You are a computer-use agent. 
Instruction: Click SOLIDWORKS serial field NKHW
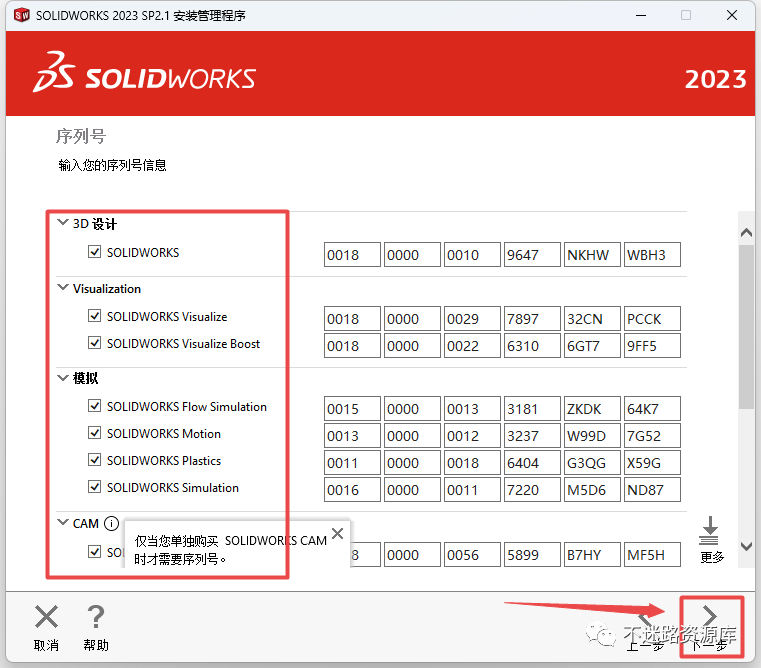[592, 255]
